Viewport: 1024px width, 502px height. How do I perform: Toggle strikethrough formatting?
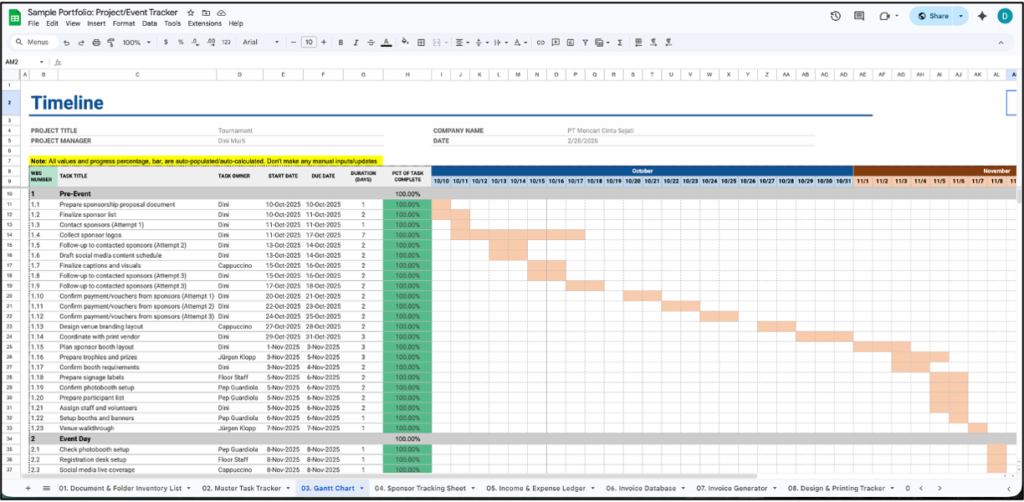(x=371, y=42)
